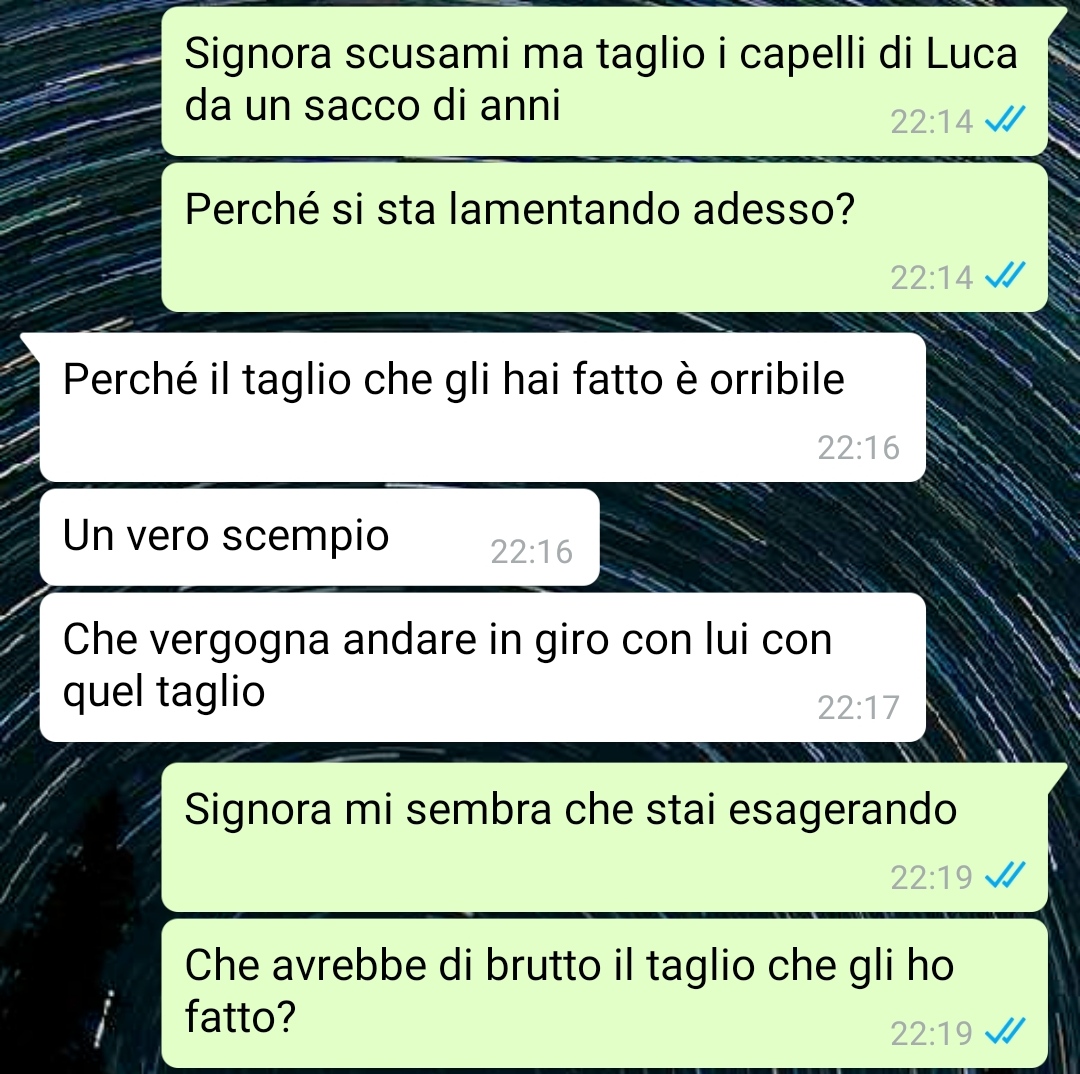This screenshot has height=1074, width=1080.
Task: Tap the 22:19 timestamp under 'stai esagerando'
Action: [931, 877]
